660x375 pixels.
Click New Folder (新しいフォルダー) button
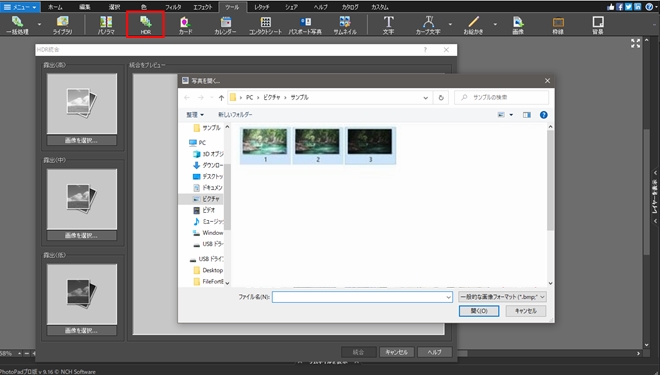[235, 114]
